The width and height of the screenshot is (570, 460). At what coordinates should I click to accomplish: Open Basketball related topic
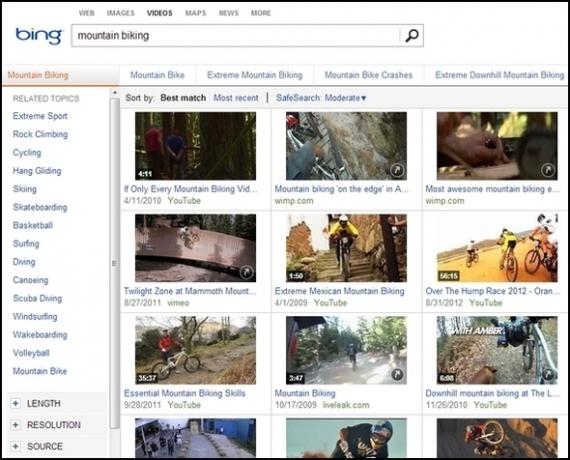pos(33,225)
